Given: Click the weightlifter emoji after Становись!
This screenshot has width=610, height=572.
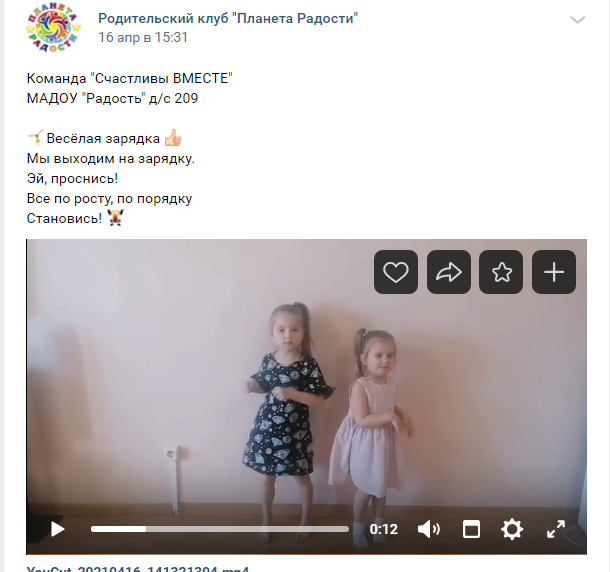Looking at the screenshot, I should 116,218.
